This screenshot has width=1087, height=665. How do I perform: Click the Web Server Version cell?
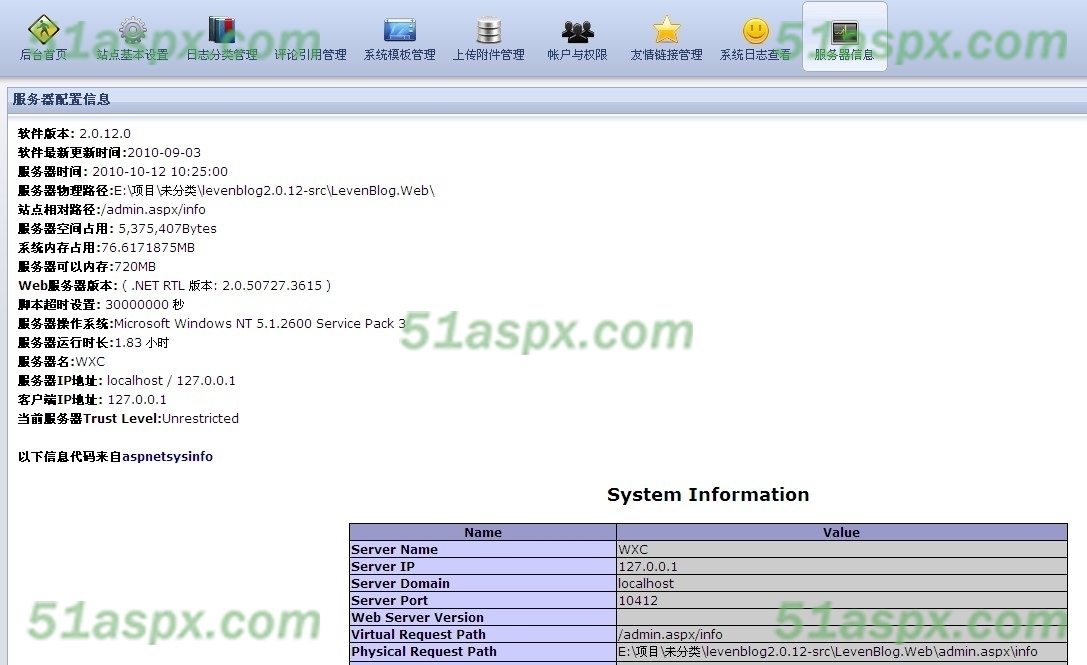[x=483, y=617]
